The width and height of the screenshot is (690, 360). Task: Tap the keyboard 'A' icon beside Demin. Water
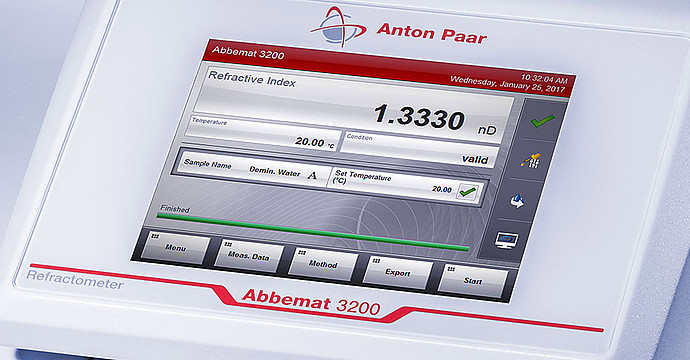coord(312,176)
